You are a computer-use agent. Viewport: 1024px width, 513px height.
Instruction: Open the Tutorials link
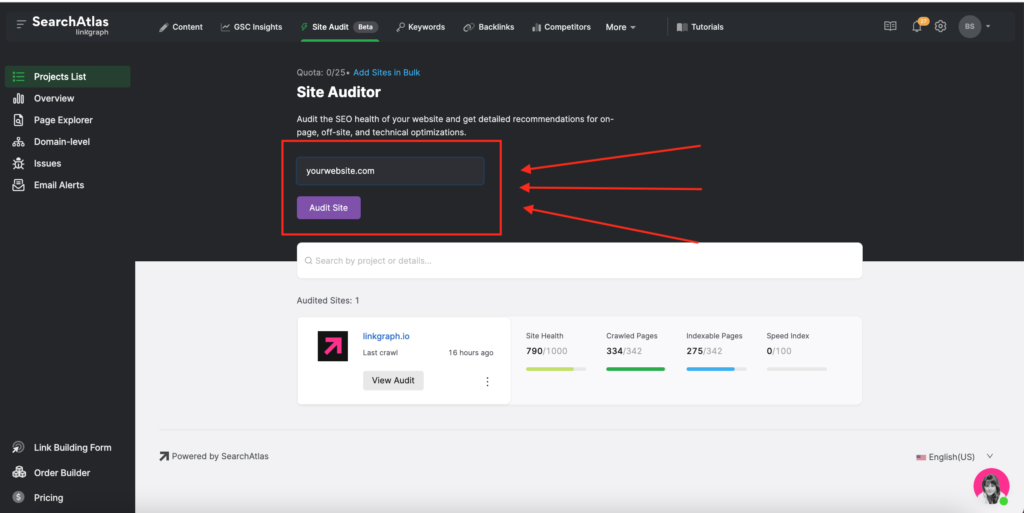pos(700,27)
